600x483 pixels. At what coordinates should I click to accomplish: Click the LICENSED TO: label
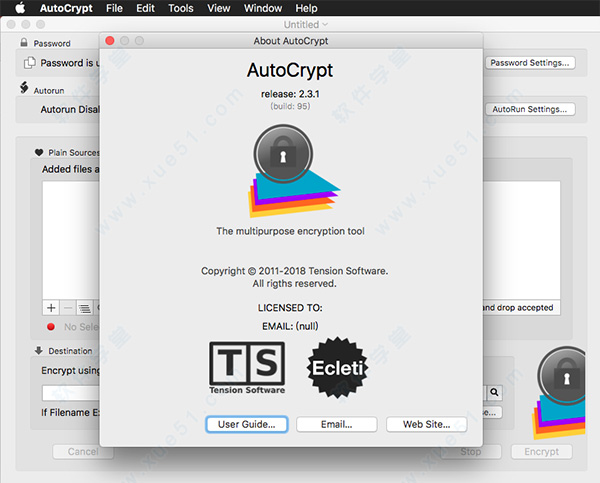coord(290,308)
